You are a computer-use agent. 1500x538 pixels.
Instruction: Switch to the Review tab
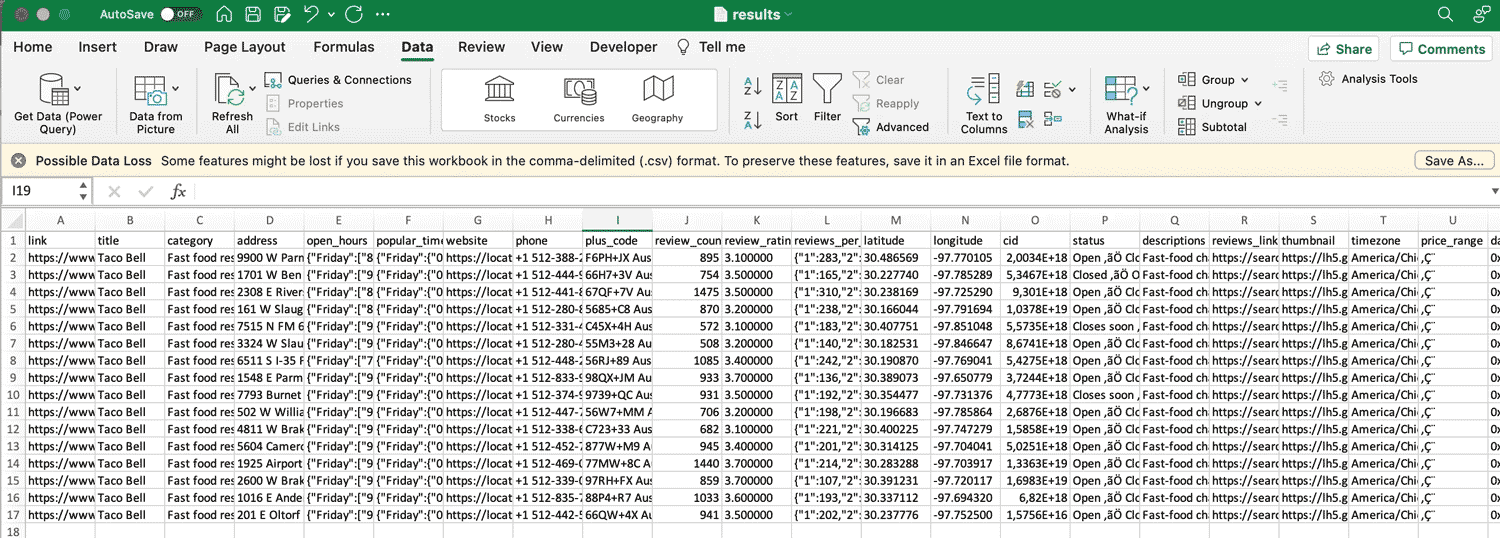click(482, 47)
